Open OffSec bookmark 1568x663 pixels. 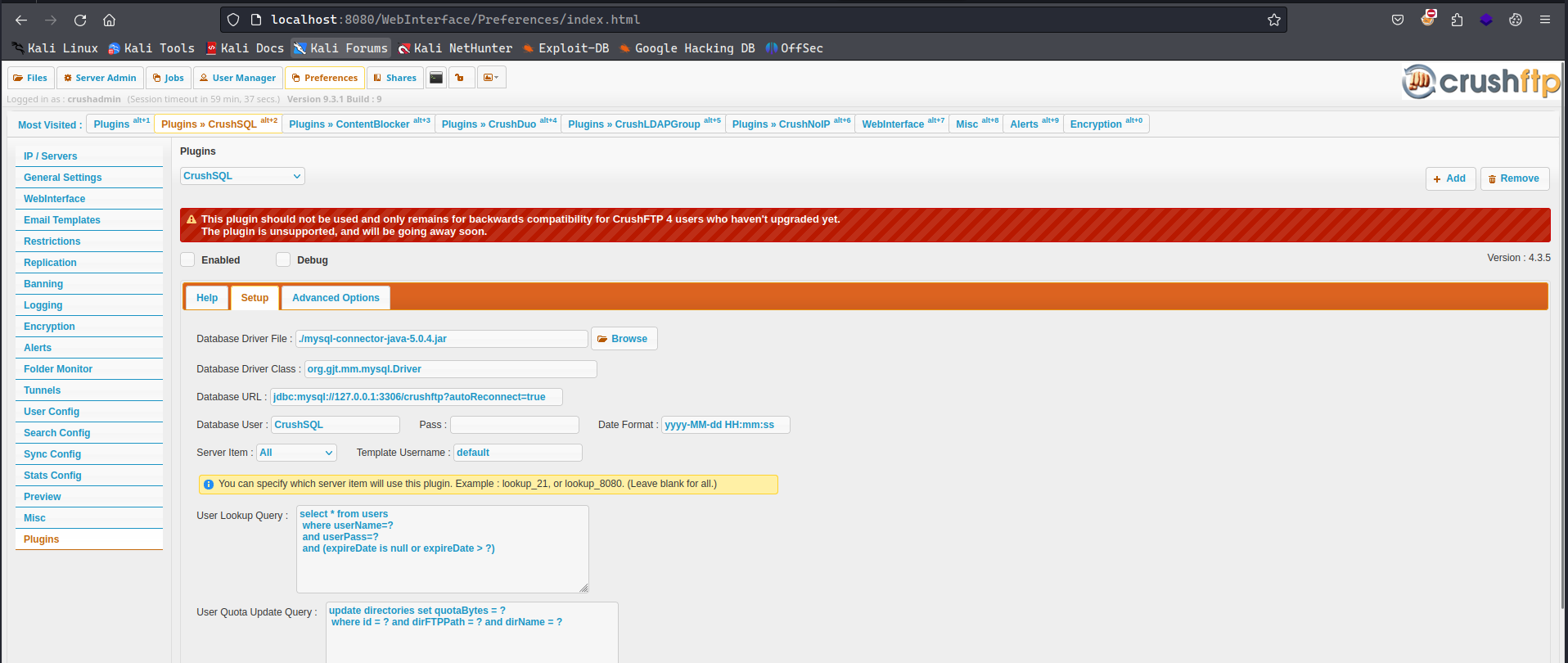click(x=794, y=48)
